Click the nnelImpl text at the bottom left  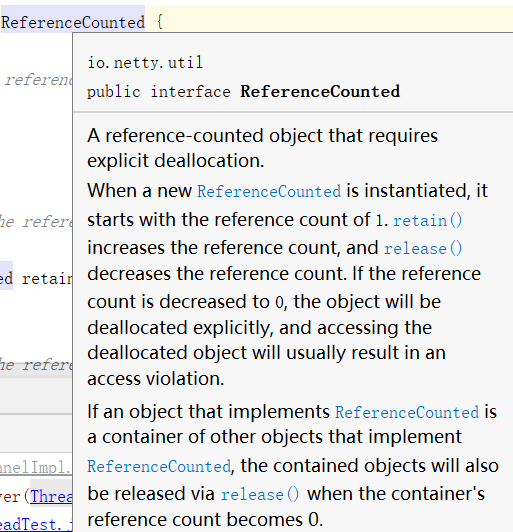36,468
